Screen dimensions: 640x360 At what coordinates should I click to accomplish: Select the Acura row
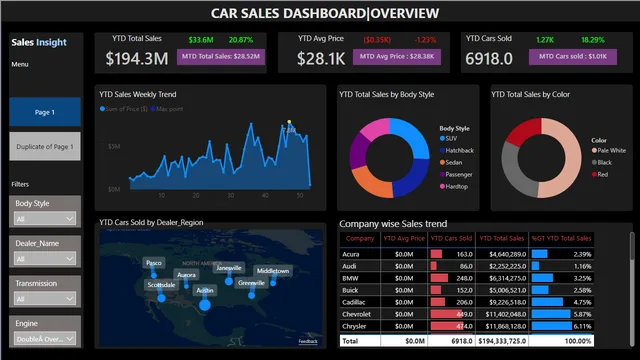(467, 254)
